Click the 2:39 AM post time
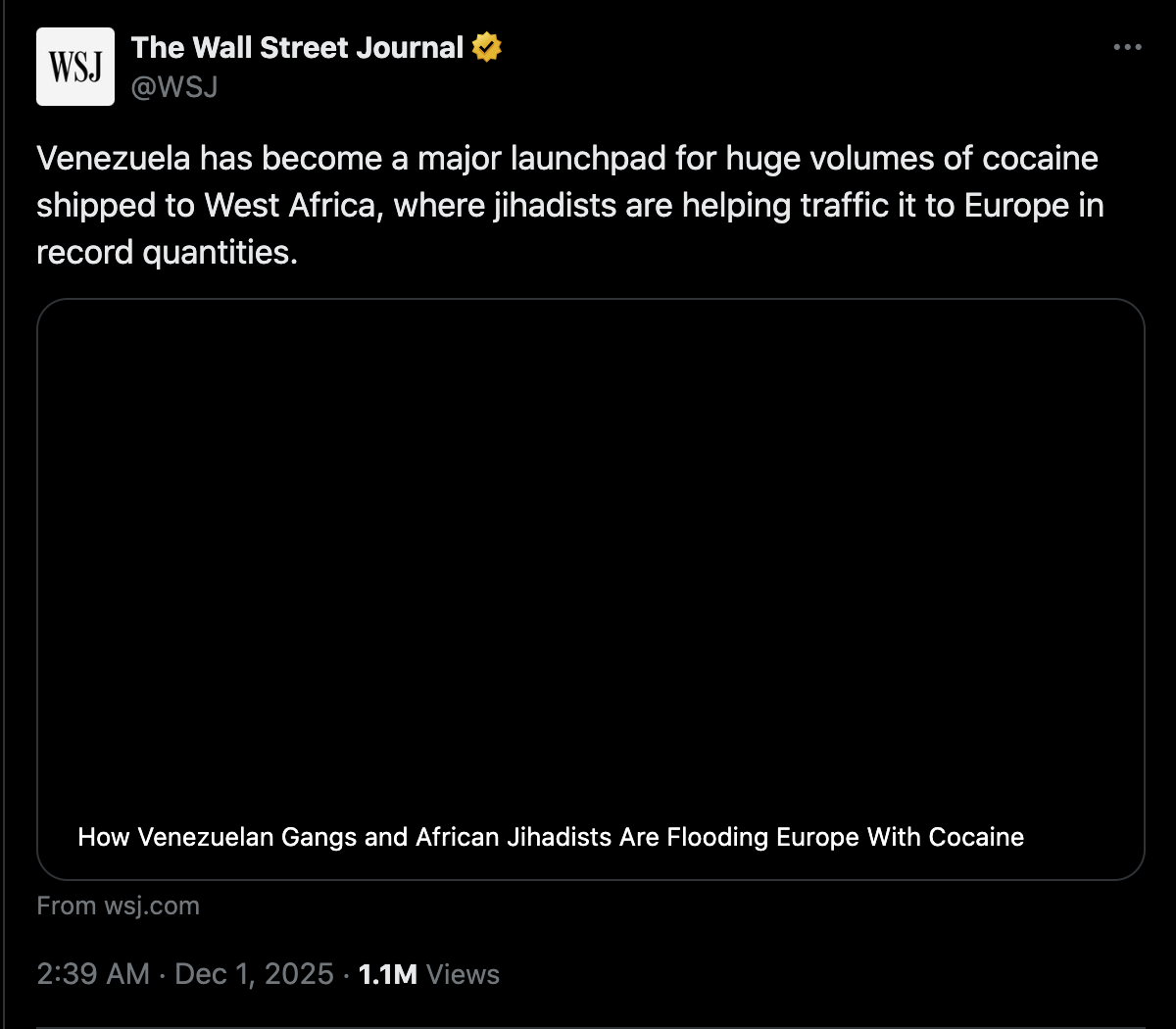This screenshot has height=1029, width=1176. 93,974
